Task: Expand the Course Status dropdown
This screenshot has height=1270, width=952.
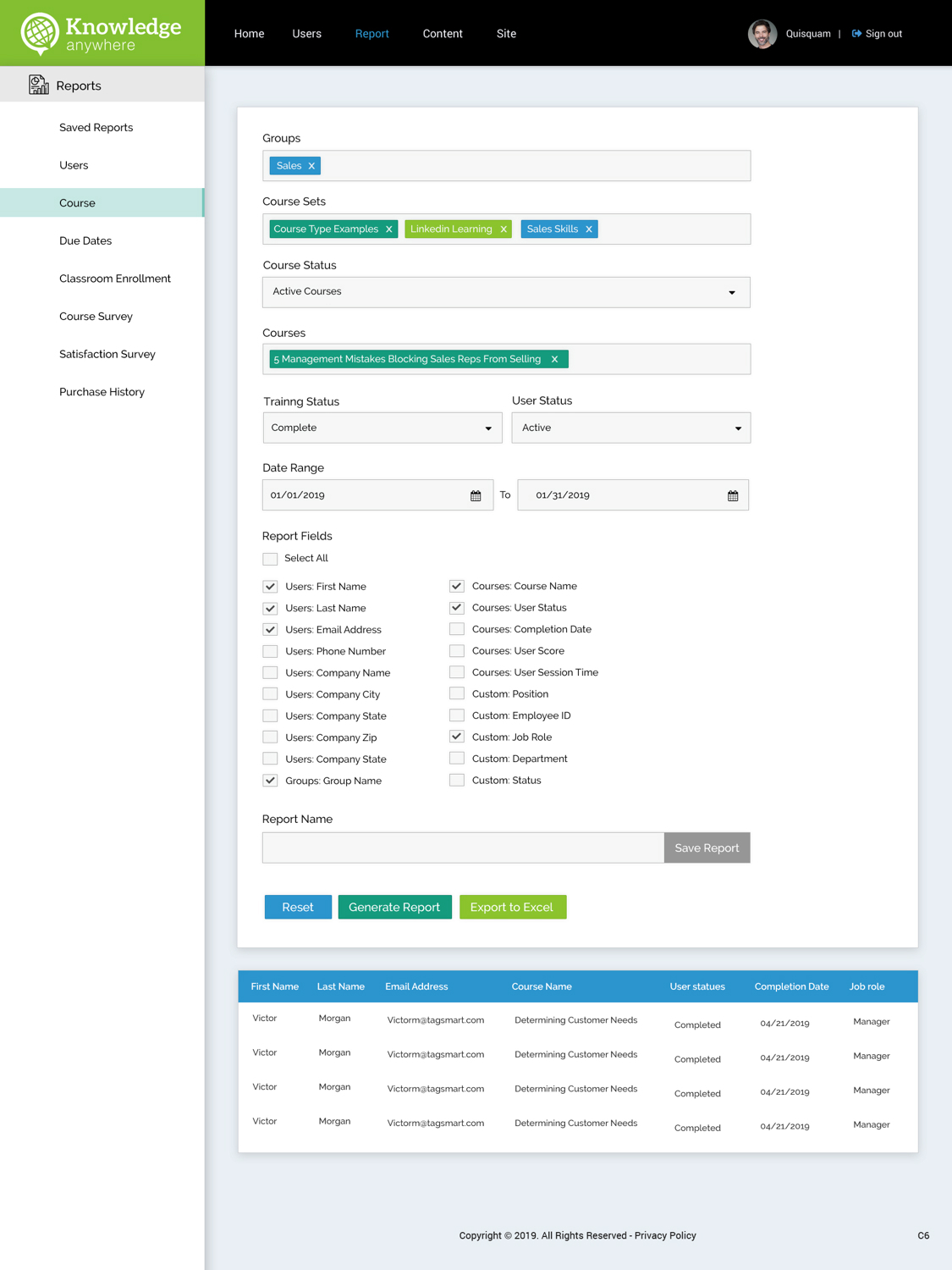Action: (506, 292)
